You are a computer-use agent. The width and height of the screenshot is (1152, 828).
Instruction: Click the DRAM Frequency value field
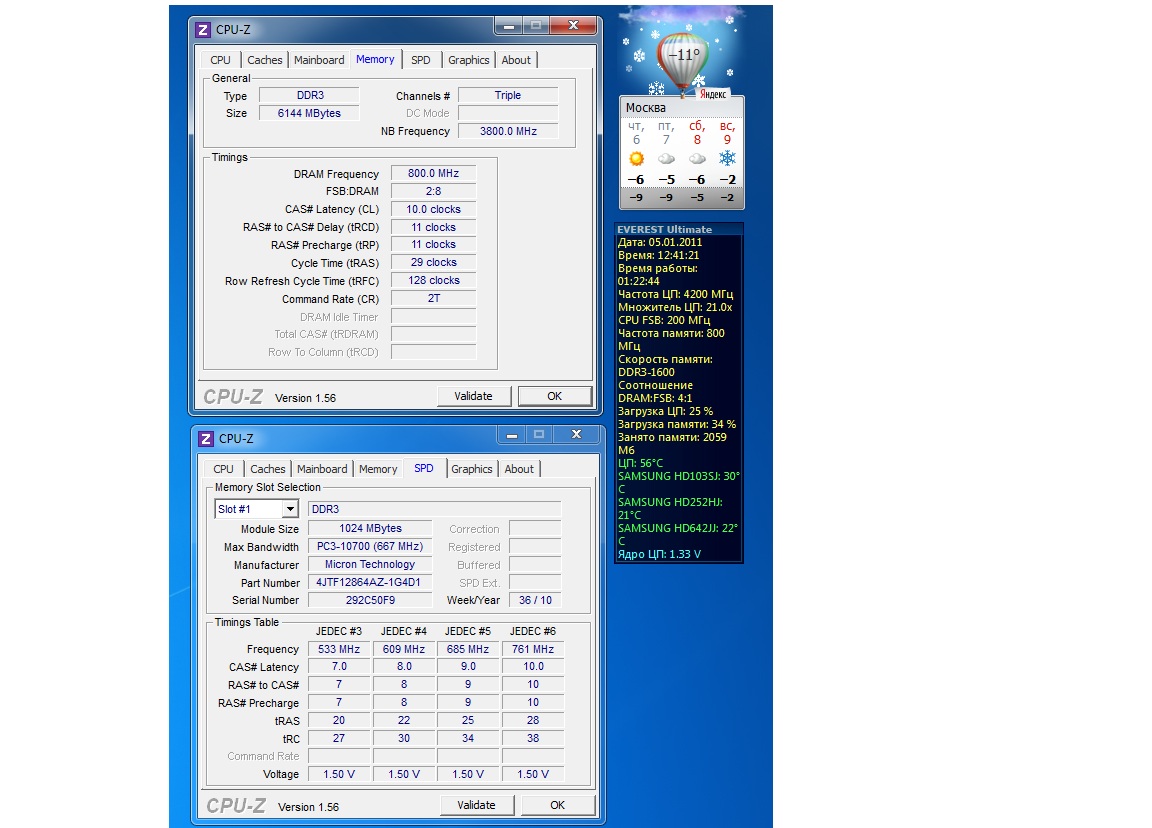(433, 174)
